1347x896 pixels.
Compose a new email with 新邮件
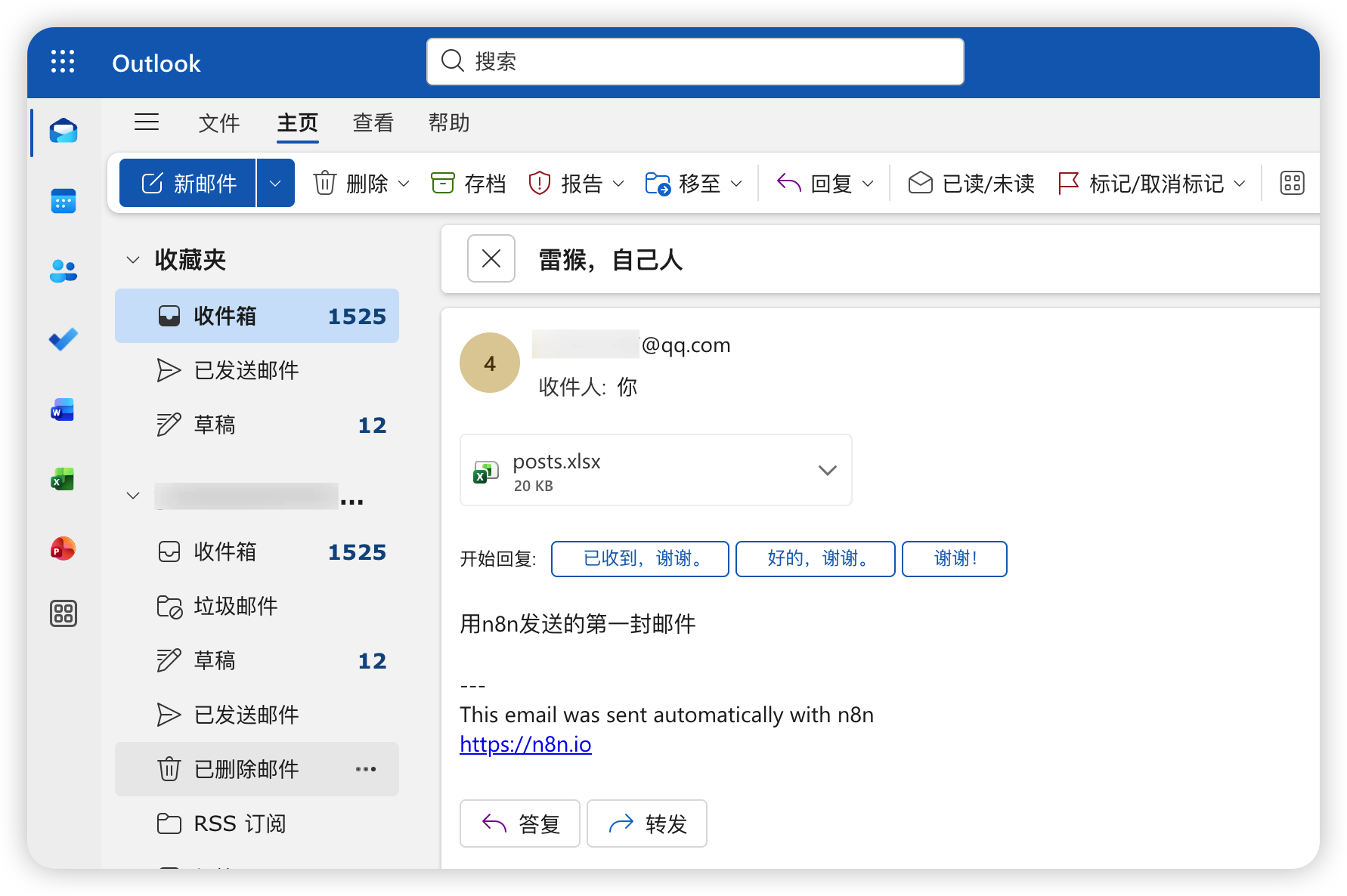click(188, 183)
